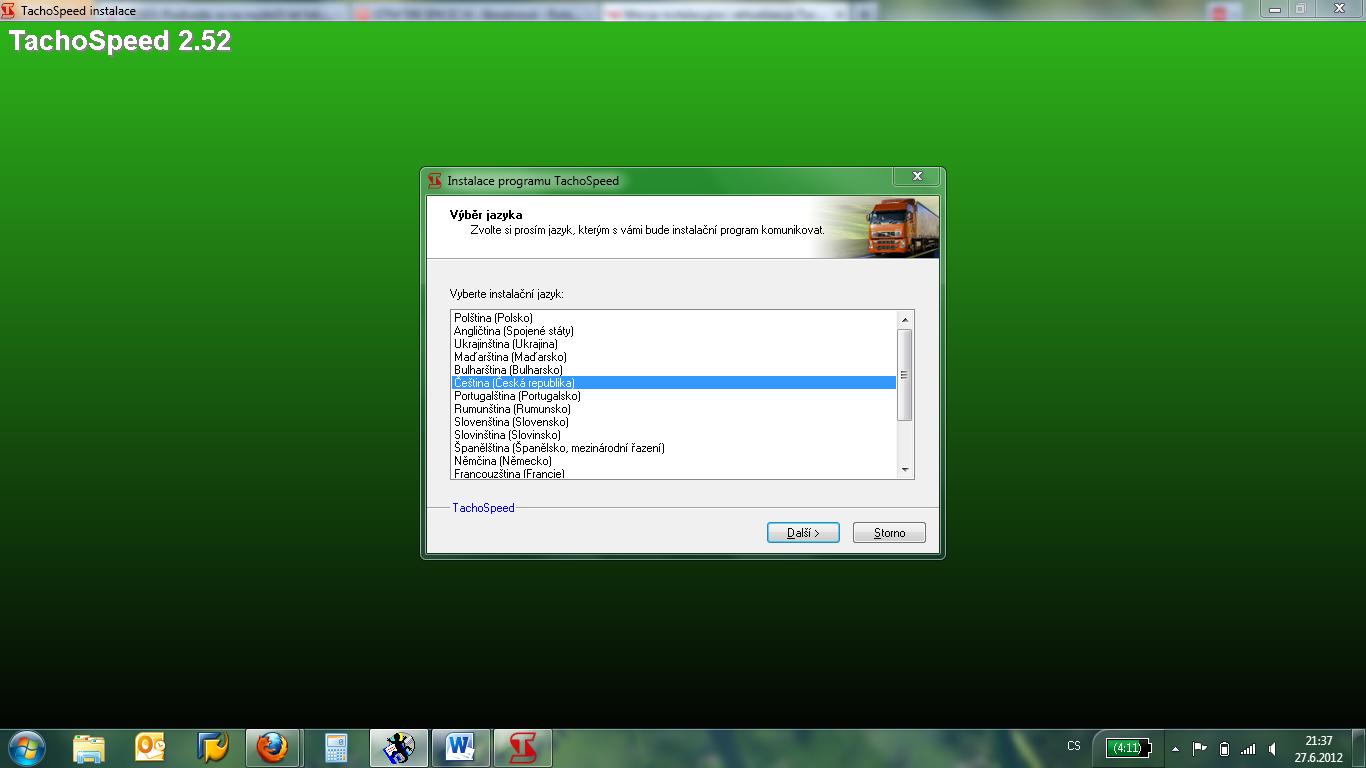1366x768 pixels.
Task: Select Portugalština (Portugalsko) language
Action: tap(673, 396)
